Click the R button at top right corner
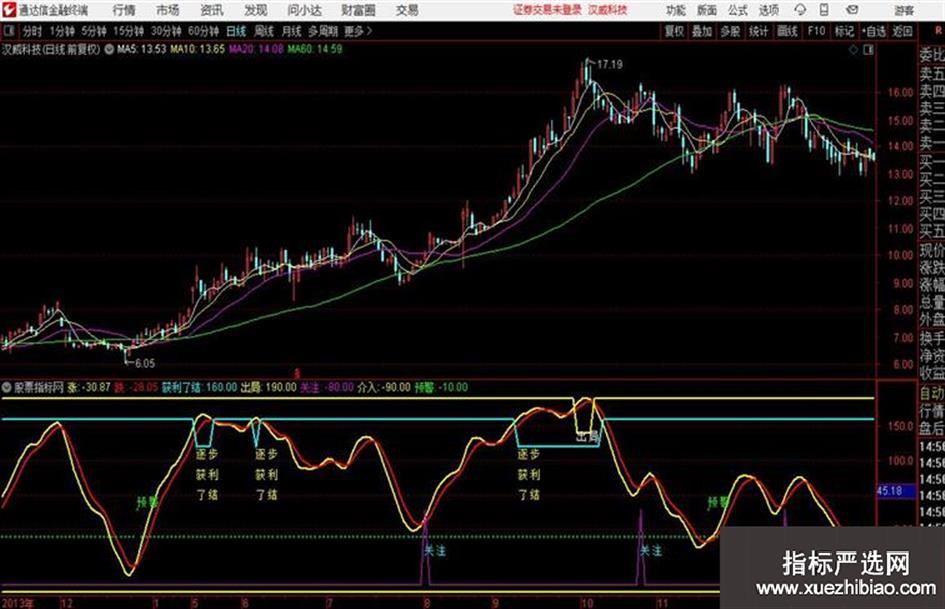The width and height of the screenshot is (945, 609). (938, 30)
